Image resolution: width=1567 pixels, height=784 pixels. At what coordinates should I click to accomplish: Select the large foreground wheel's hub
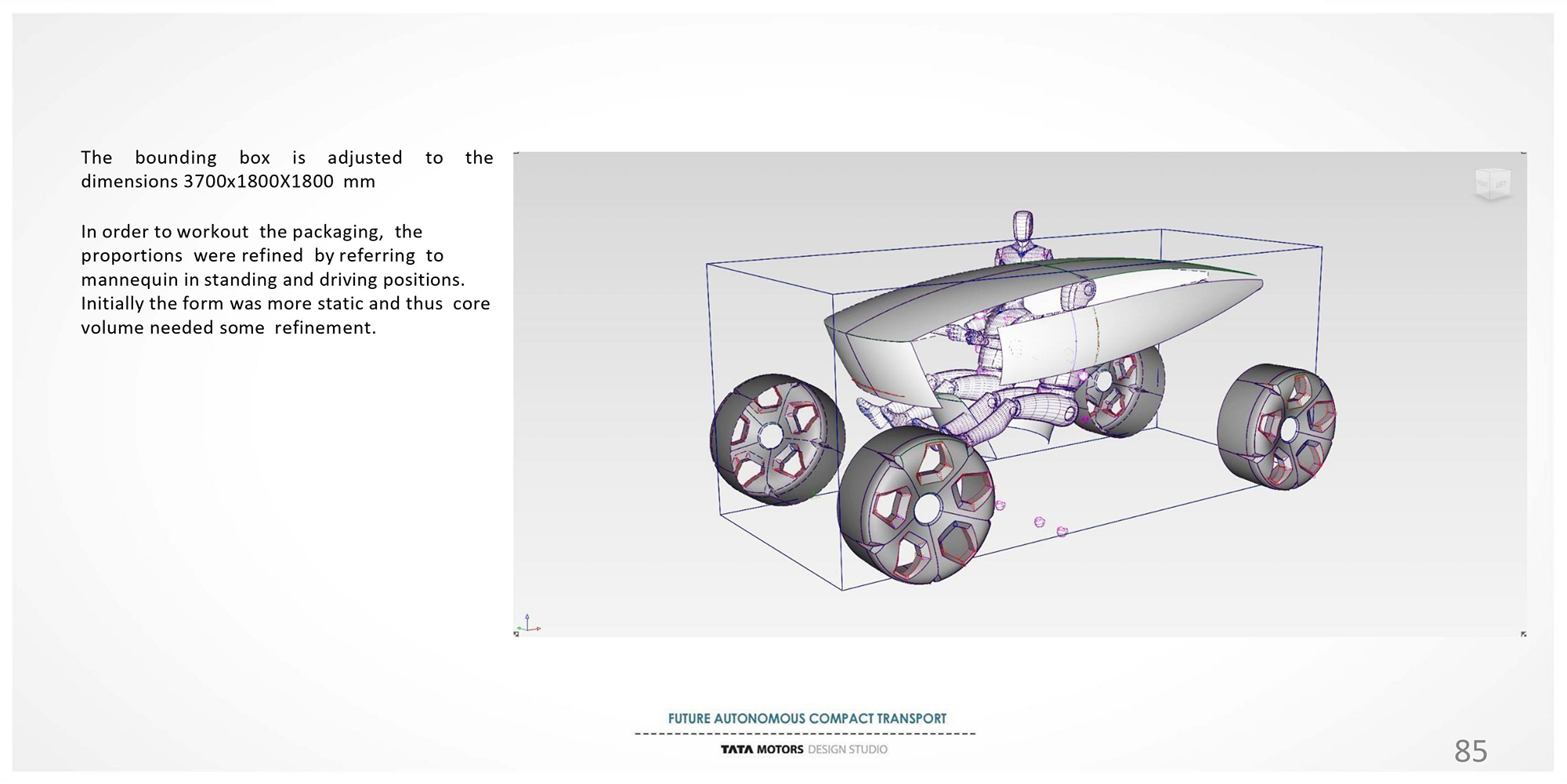pos(925,509)
